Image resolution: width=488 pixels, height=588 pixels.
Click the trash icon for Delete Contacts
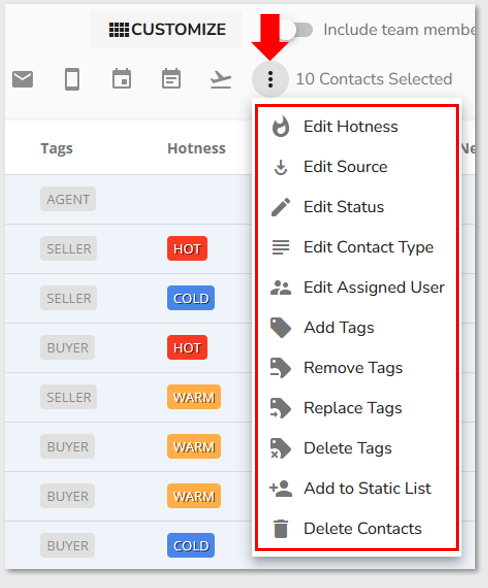[281, 529]
